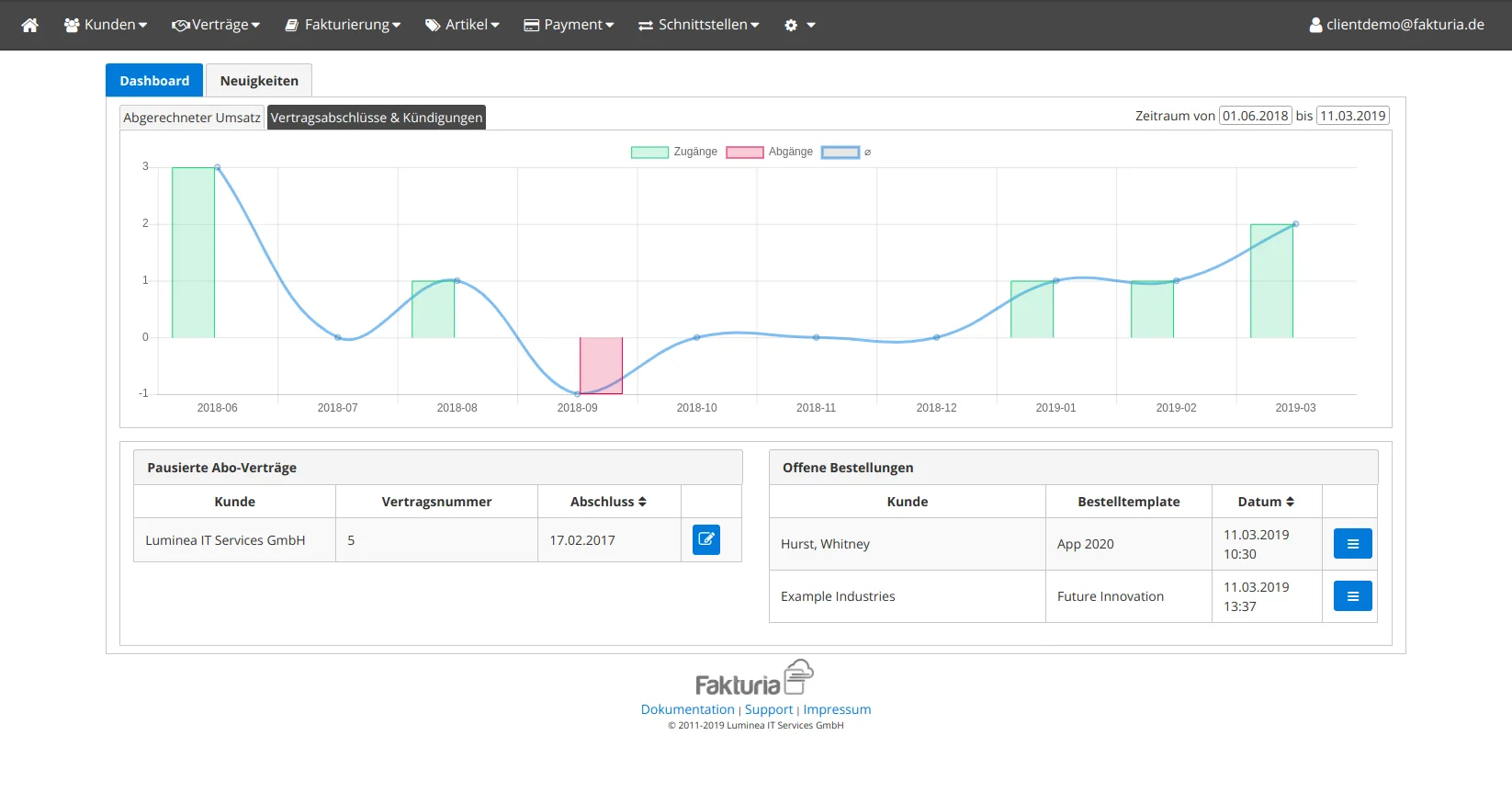Click the Fakturia logo in footer
The height and width of the screenshot is (792, 1512).
tap(755, 678)
